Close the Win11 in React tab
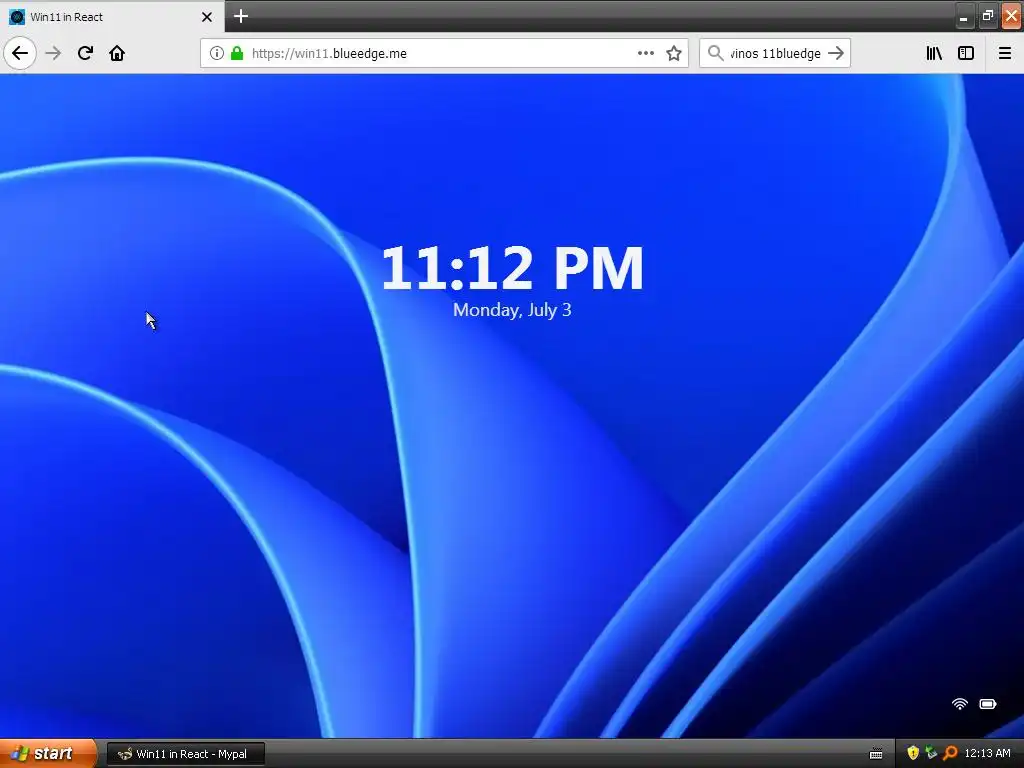Viewport: 1024px width, 768px height. tap(207, 17)
